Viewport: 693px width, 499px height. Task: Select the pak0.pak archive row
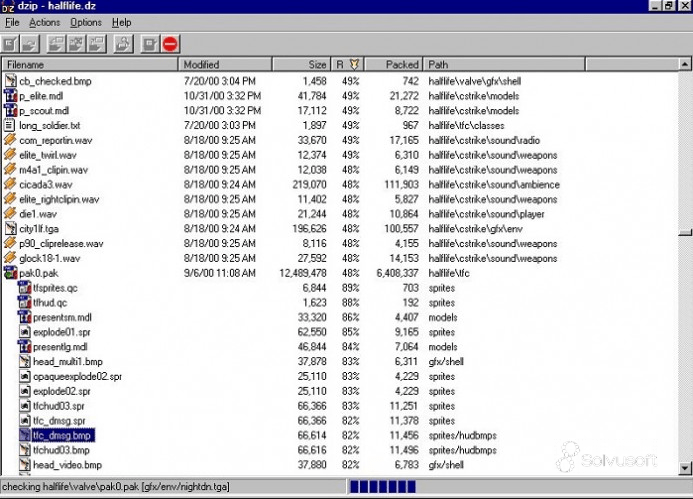(38, 273)
